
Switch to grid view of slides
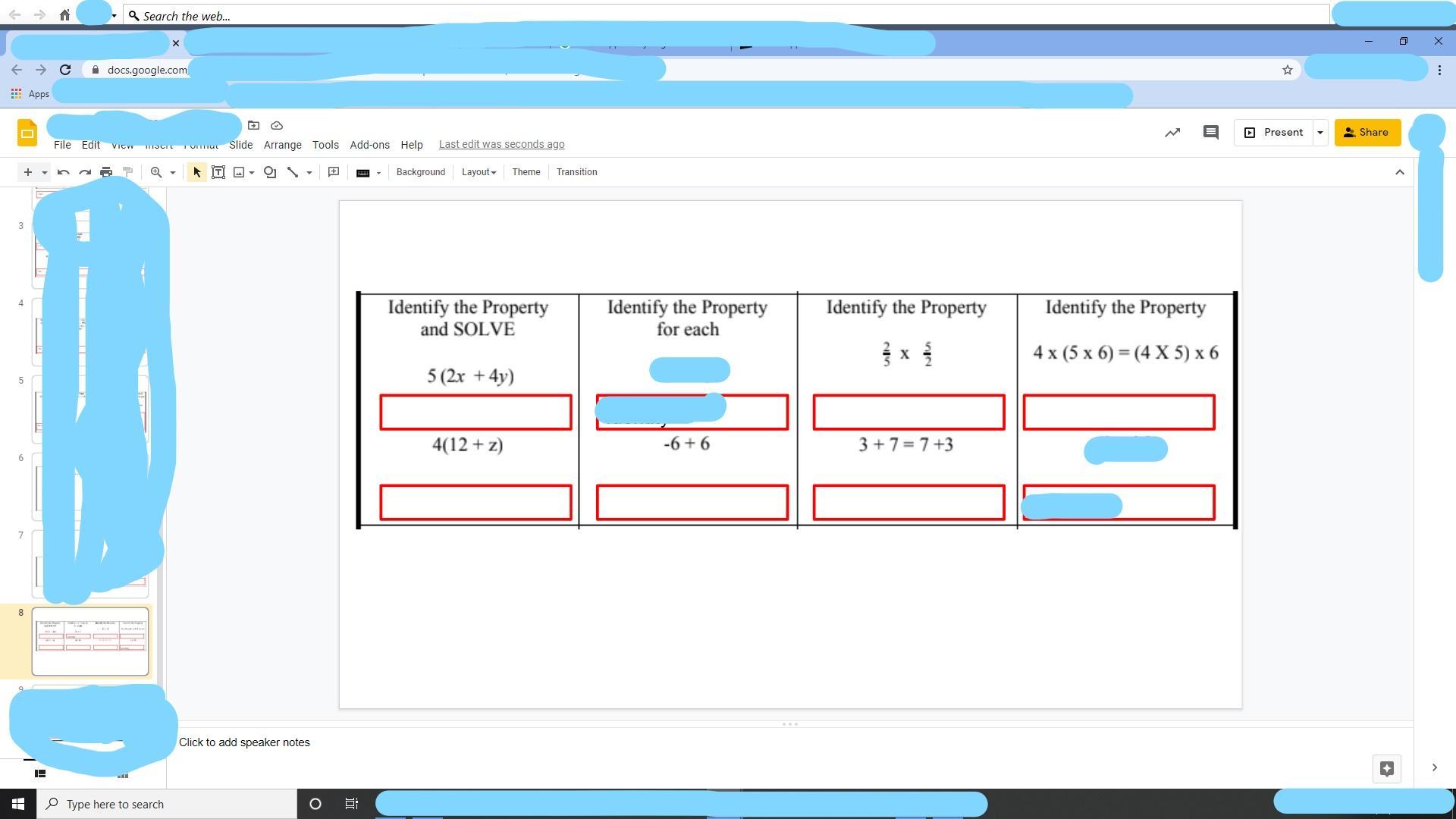pos(123,774)
